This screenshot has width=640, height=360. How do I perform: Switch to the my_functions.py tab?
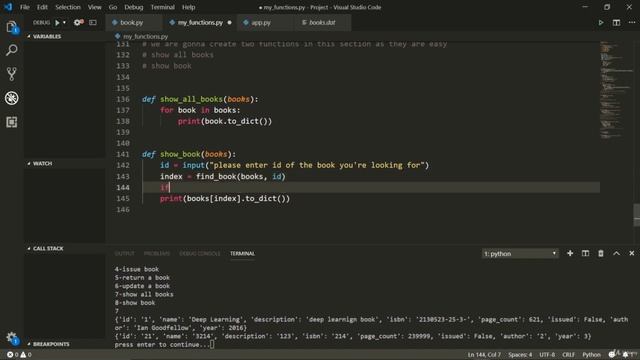point(200,22)
